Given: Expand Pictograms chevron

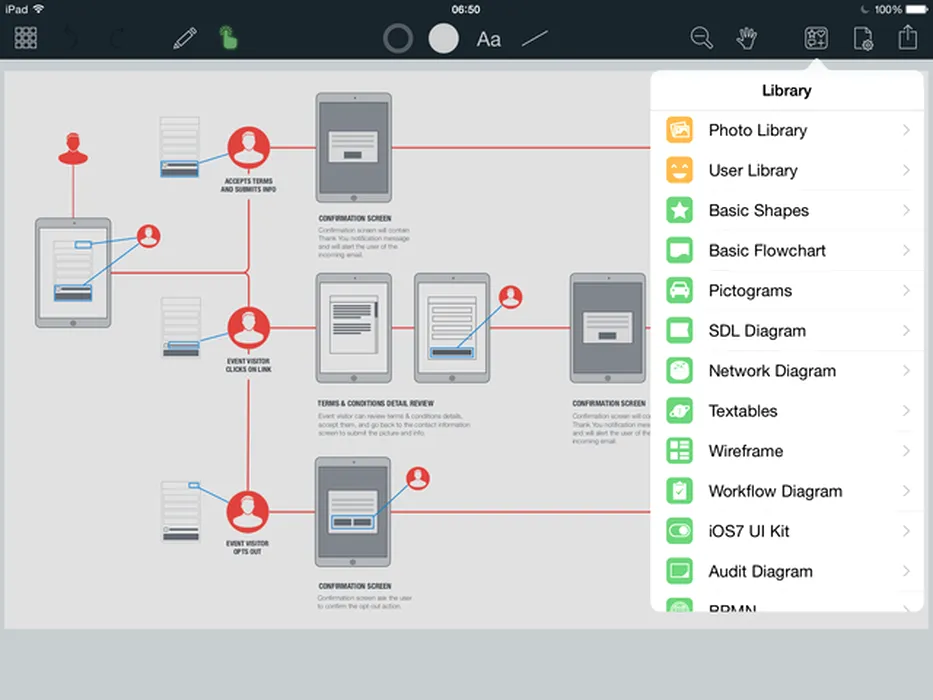Looking at the screenshot, I should click(906, 290).
